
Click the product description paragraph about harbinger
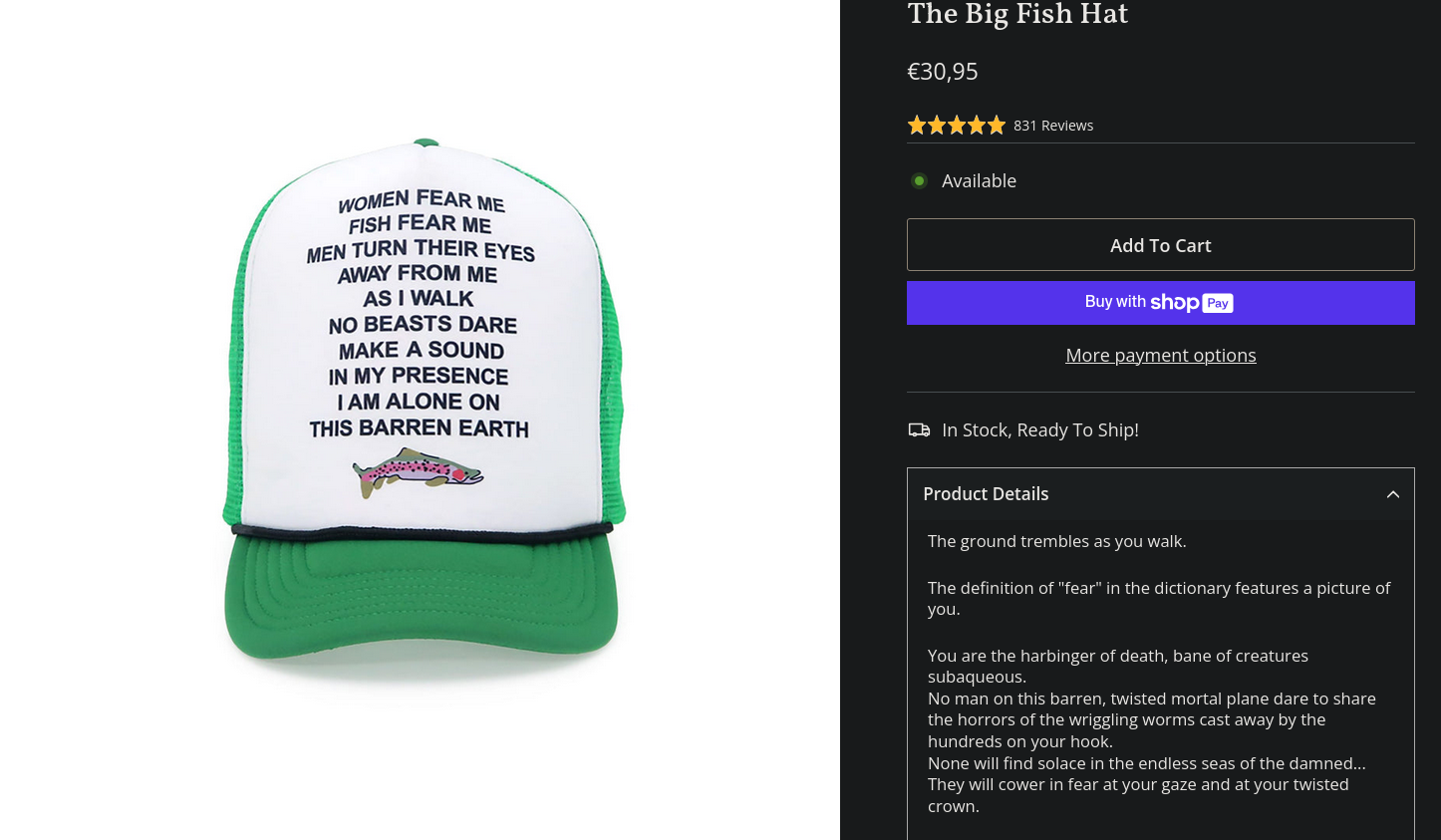1152,730
